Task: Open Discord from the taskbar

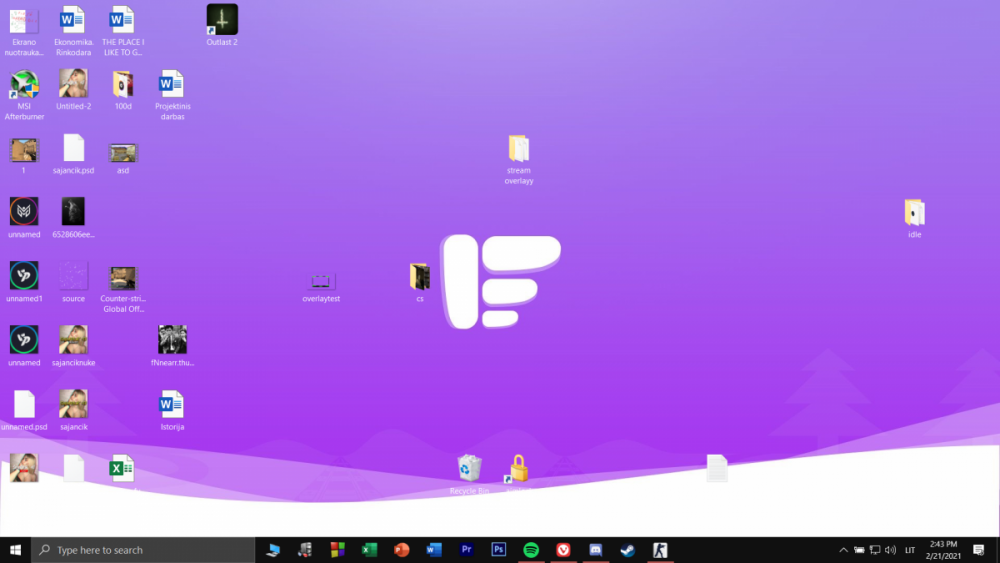Action: (x=595, y=550)
